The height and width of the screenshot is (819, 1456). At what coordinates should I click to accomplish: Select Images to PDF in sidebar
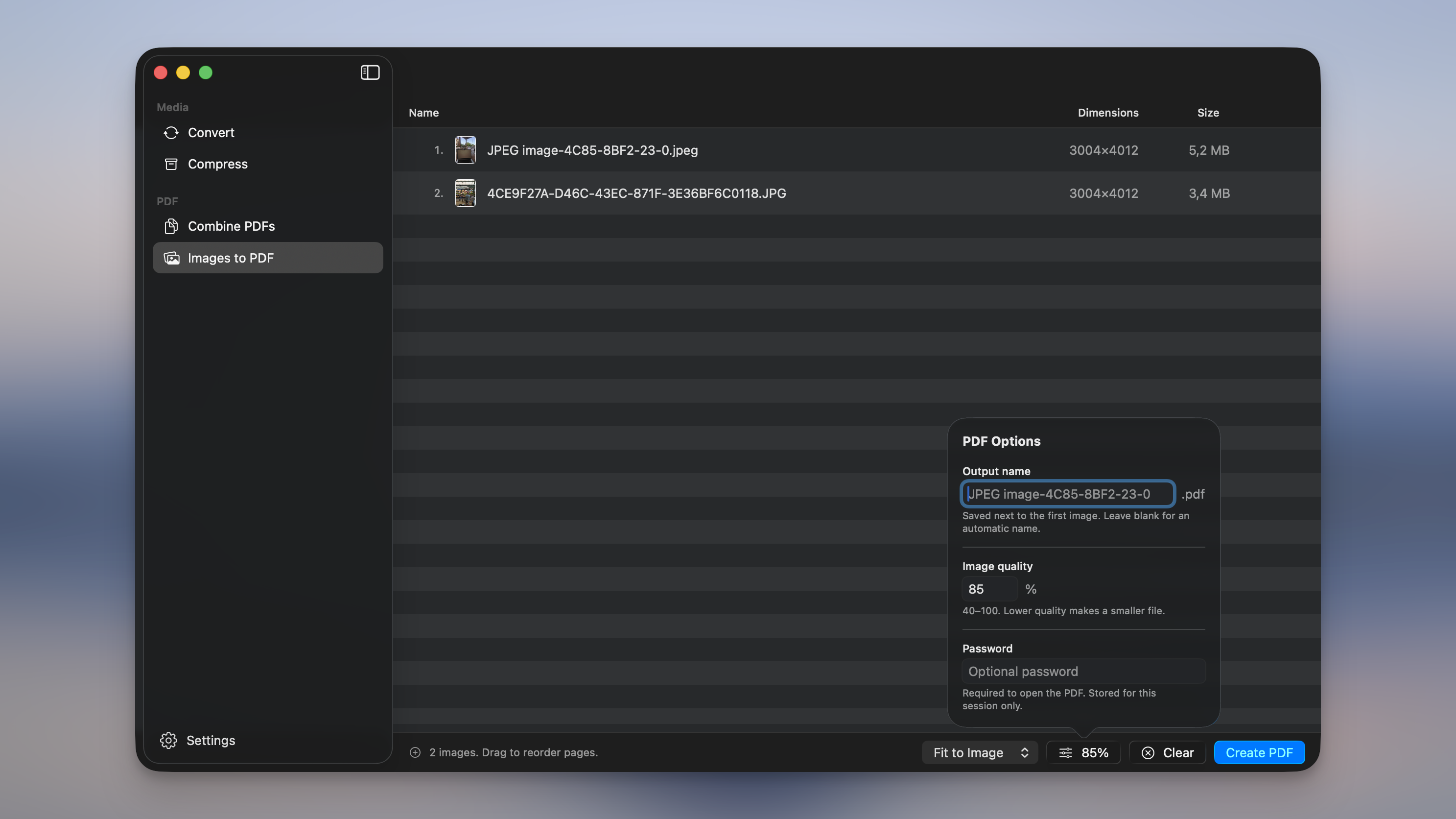pyautogui.click(x=268, y=258)
